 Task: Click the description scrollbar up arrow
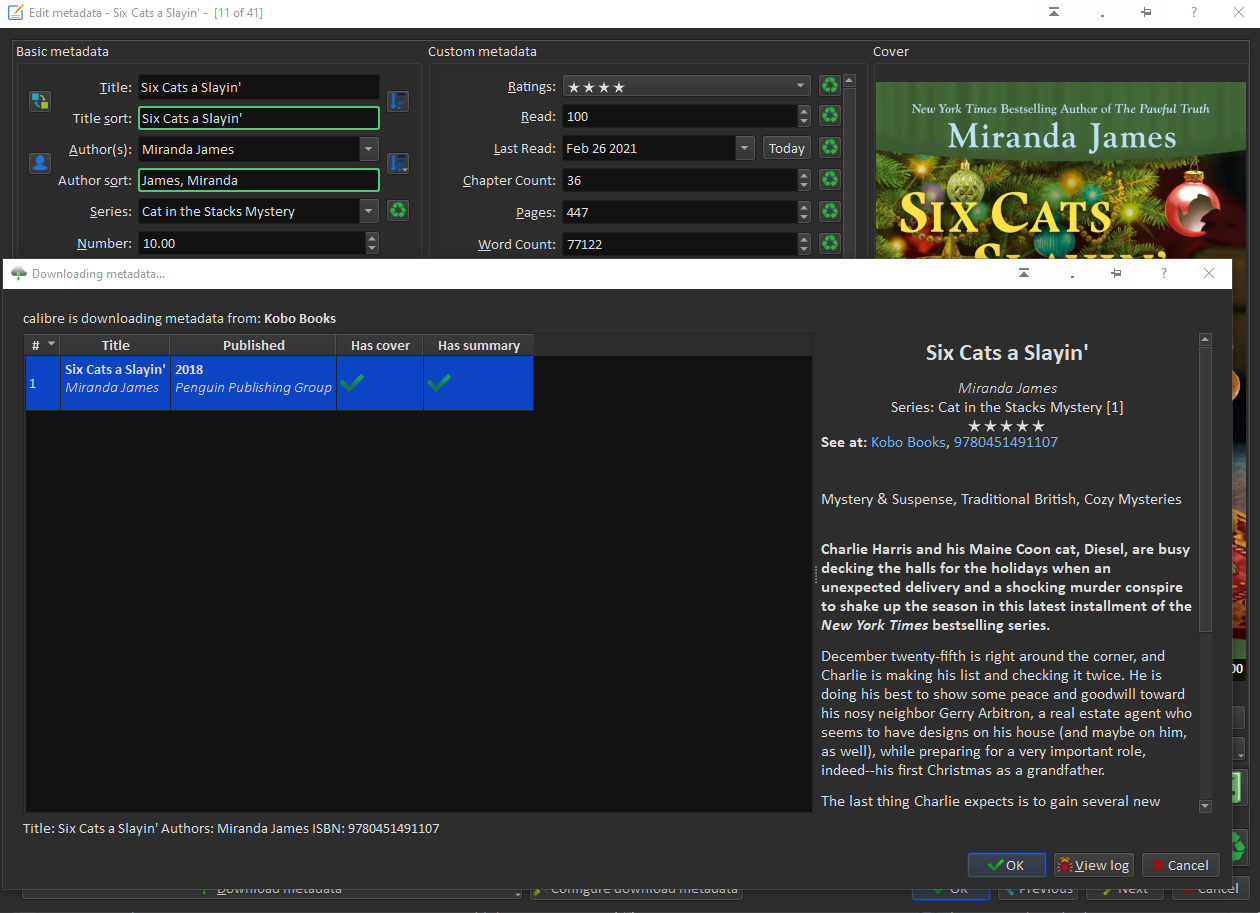click(x=1205, y=340)
